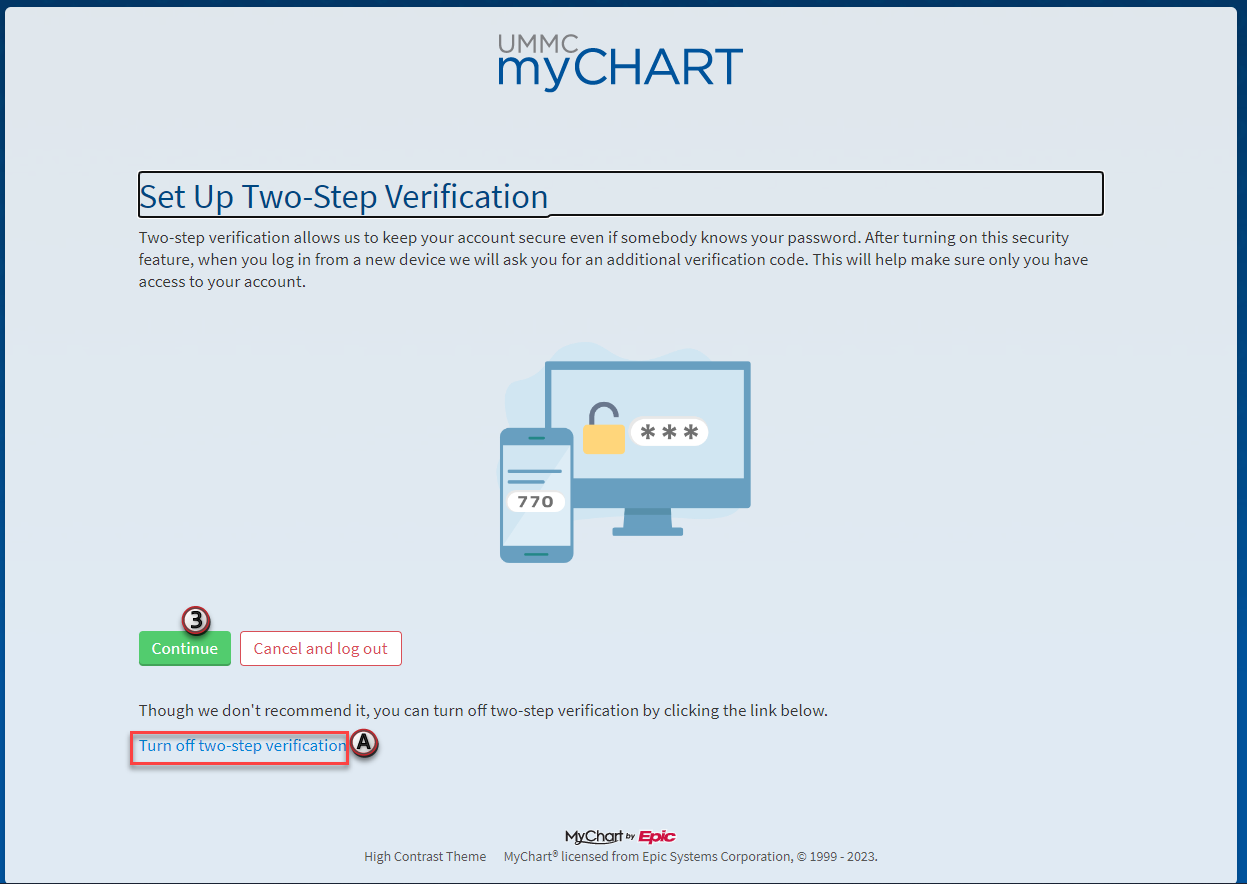Click the phone and computer verification illustration
The width and height of the screenshot is (1247, 884).
625,452
